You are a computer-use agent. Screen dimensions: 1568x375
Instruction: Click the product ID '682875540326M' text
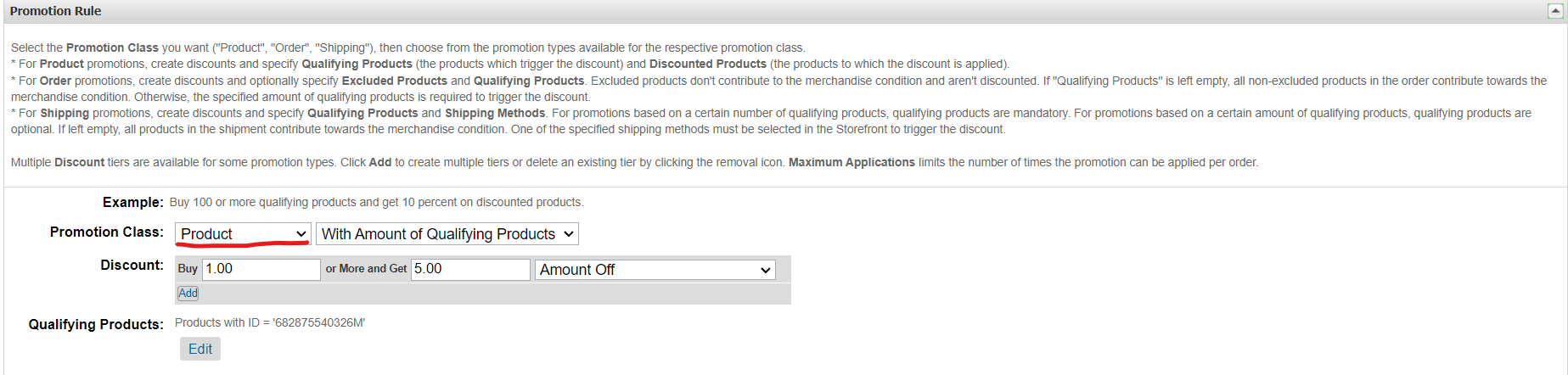[x=318, y=322]
